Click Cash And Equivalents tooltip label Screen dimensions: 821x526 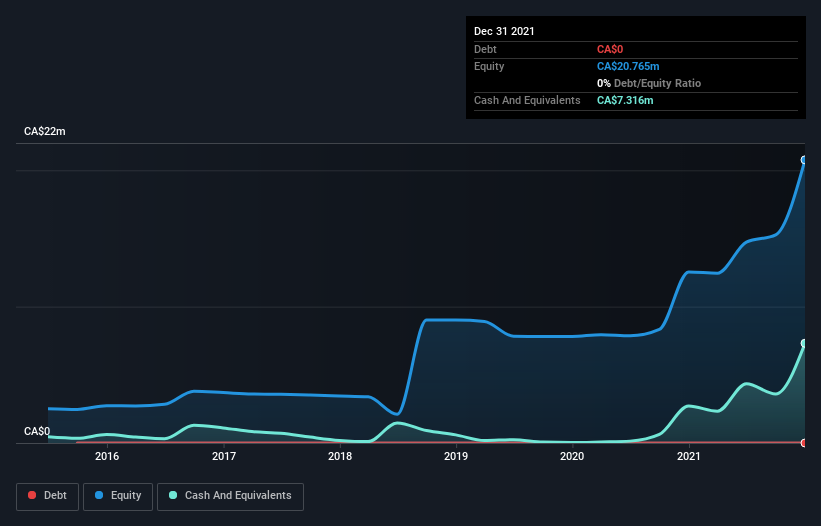point(527,100)
